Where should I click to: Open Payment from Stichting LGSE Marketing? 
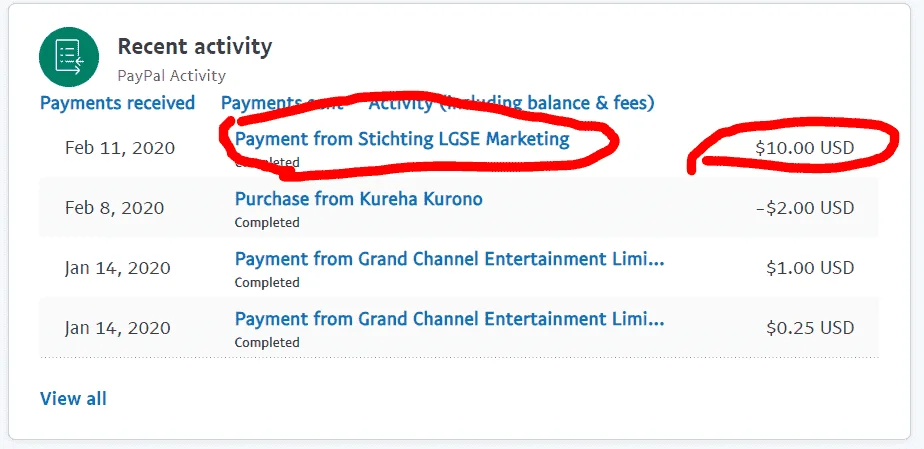[x=402, y=139]
